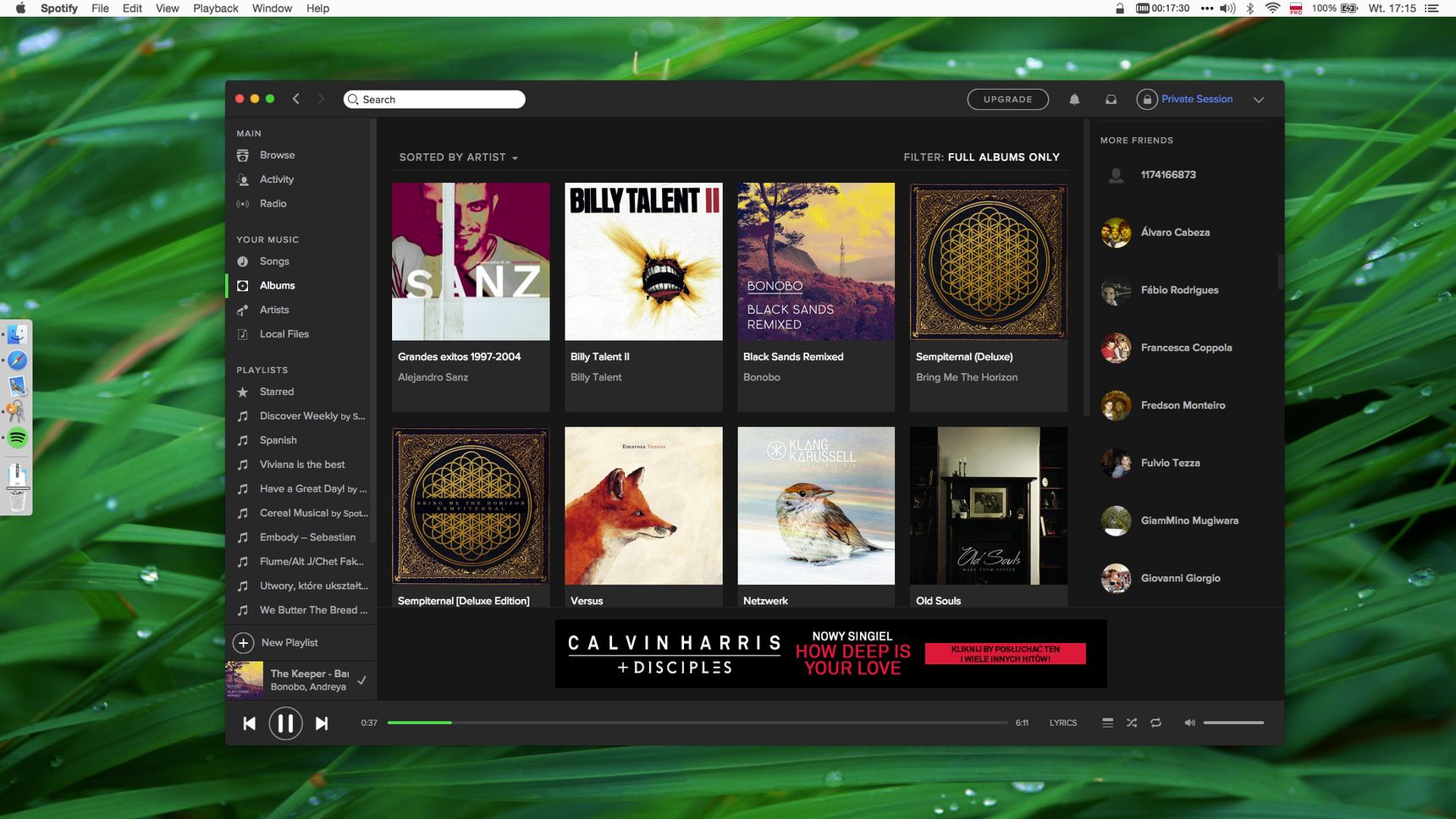This screenshot has height=819, width=1456.
Task: Open Billy Talent II album cover
Action: [x=643, y=261]
